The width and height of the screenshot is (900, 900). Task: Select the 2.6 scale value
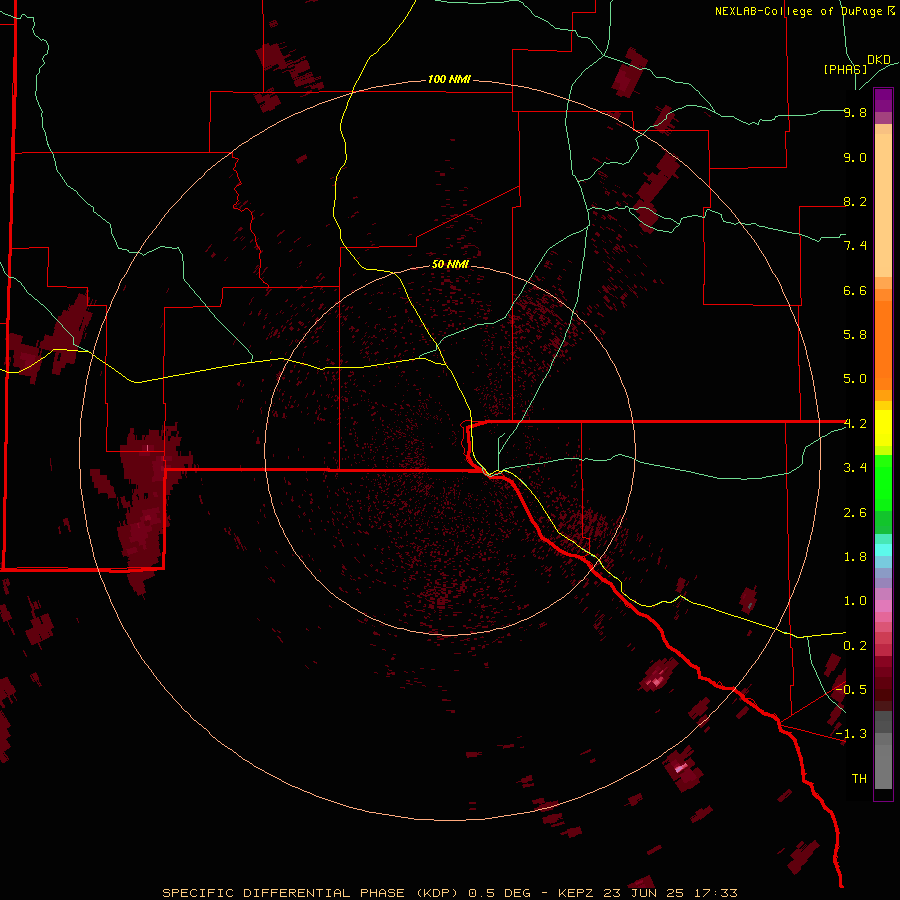point(855,513)
